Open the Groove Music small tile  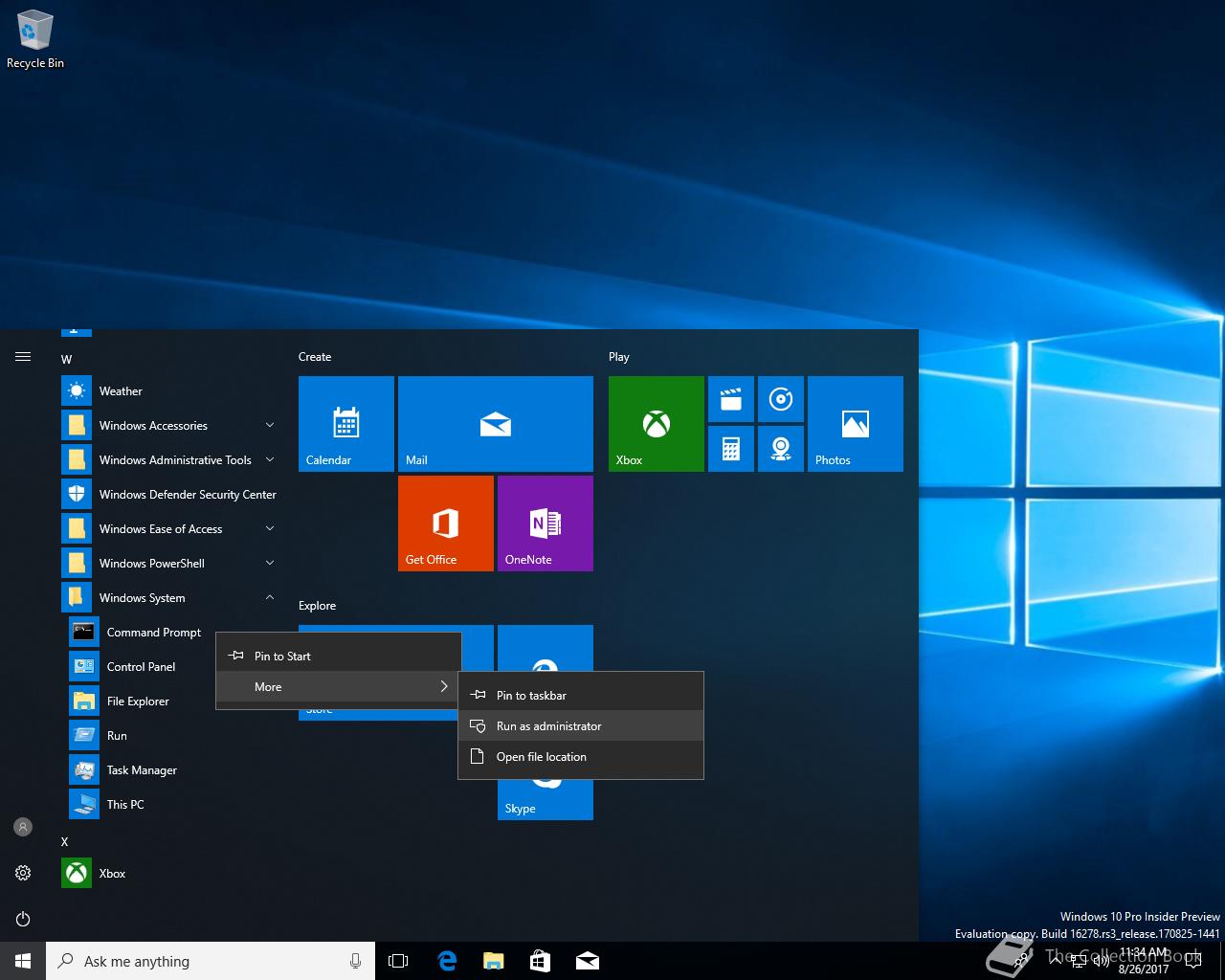coord(781,399)
